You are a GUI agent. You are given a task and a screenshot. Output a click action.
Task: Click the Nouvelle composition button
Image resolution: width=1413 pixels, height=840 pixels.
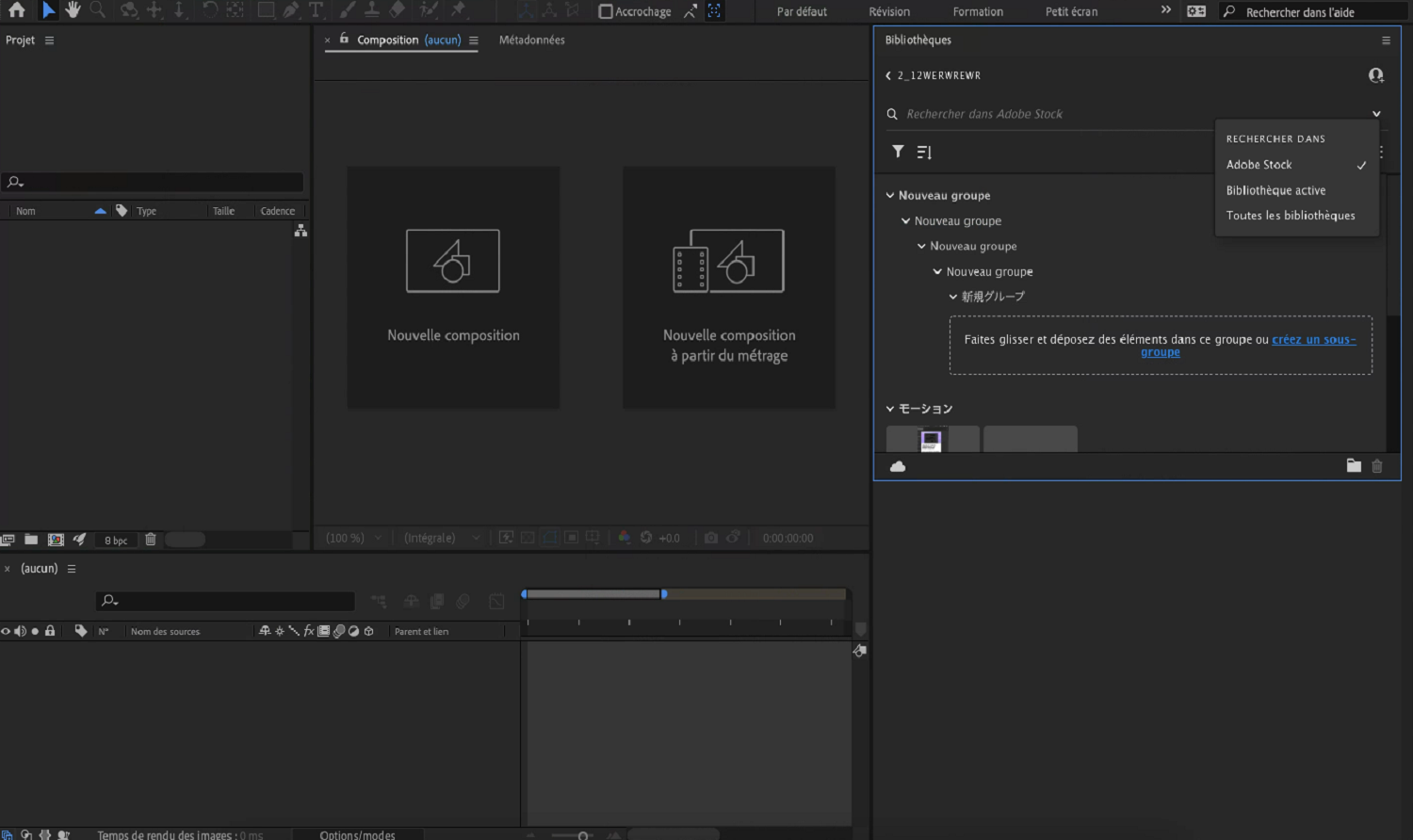coord(453,287)
